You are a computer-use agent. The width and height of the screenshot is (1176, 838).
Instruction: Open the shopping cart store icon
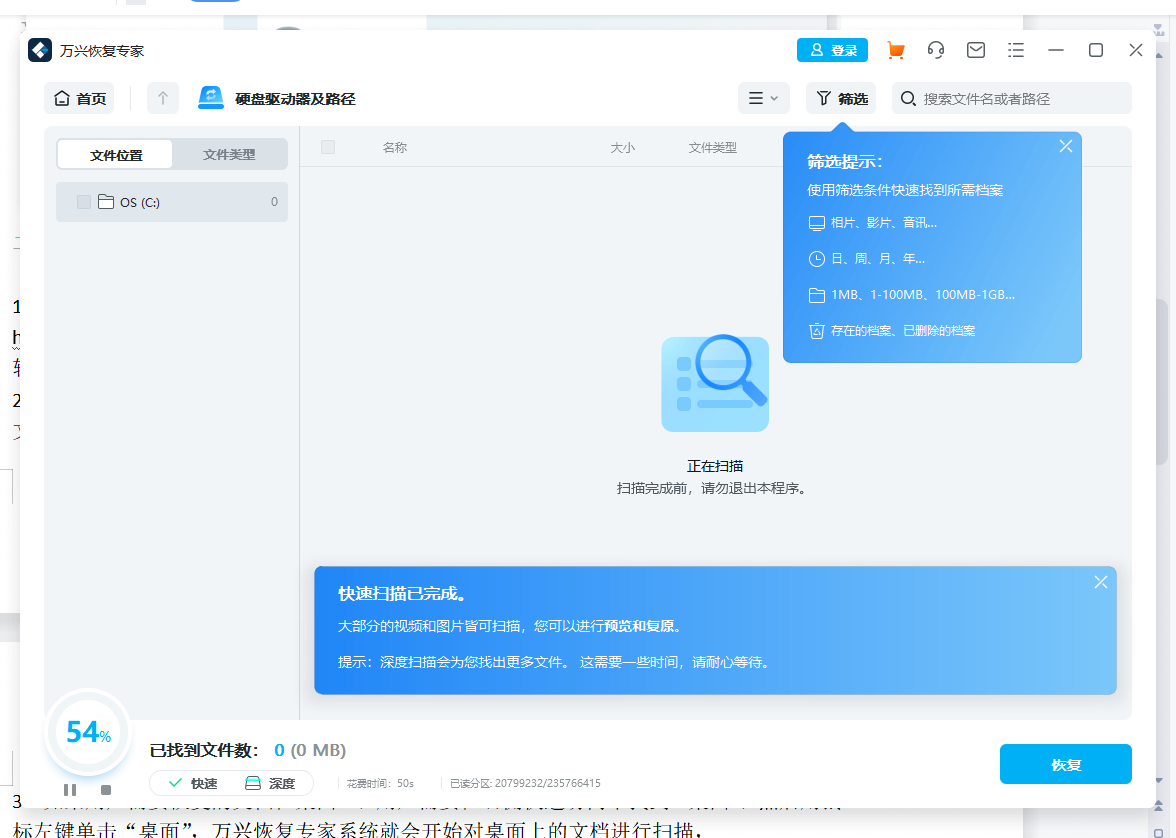pyautogui.click(x=895, y=49)
